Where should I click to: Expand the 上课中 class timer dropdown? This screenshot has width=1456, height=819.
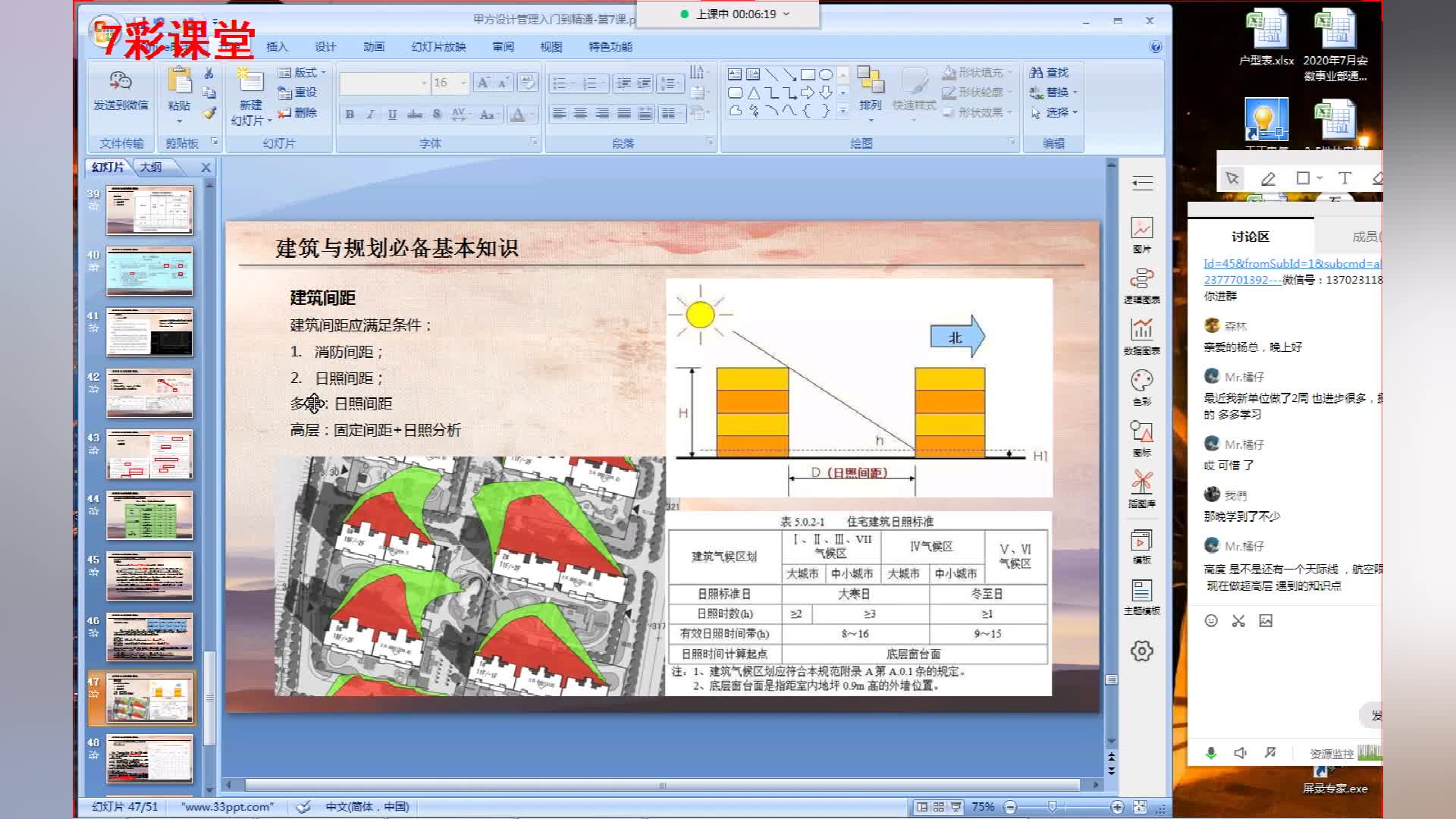pyautogui.click(x=786, y=14)
